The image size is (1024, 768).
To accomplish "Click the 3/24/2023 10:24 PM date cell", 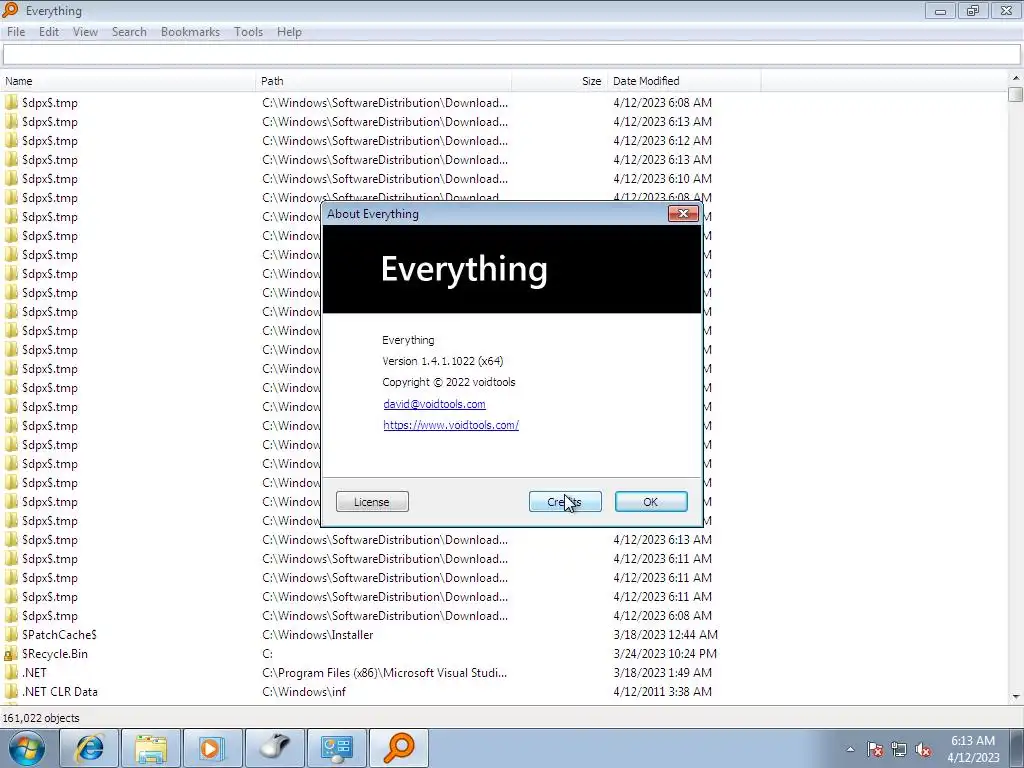I will click(665, 654).
